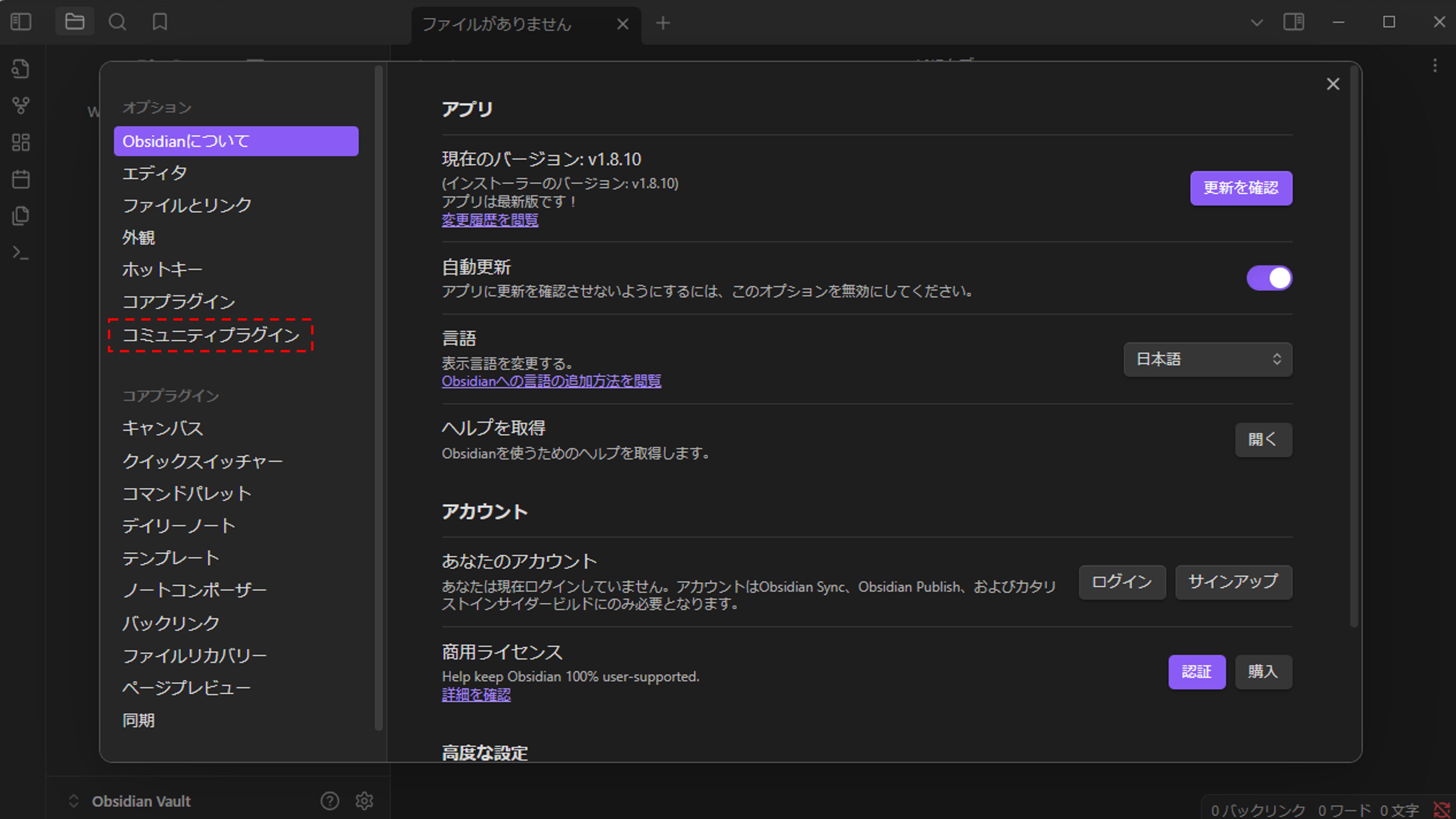1456x819 pixels.
Task: Close the ファイルがありません tab
Action: [622, 24]
